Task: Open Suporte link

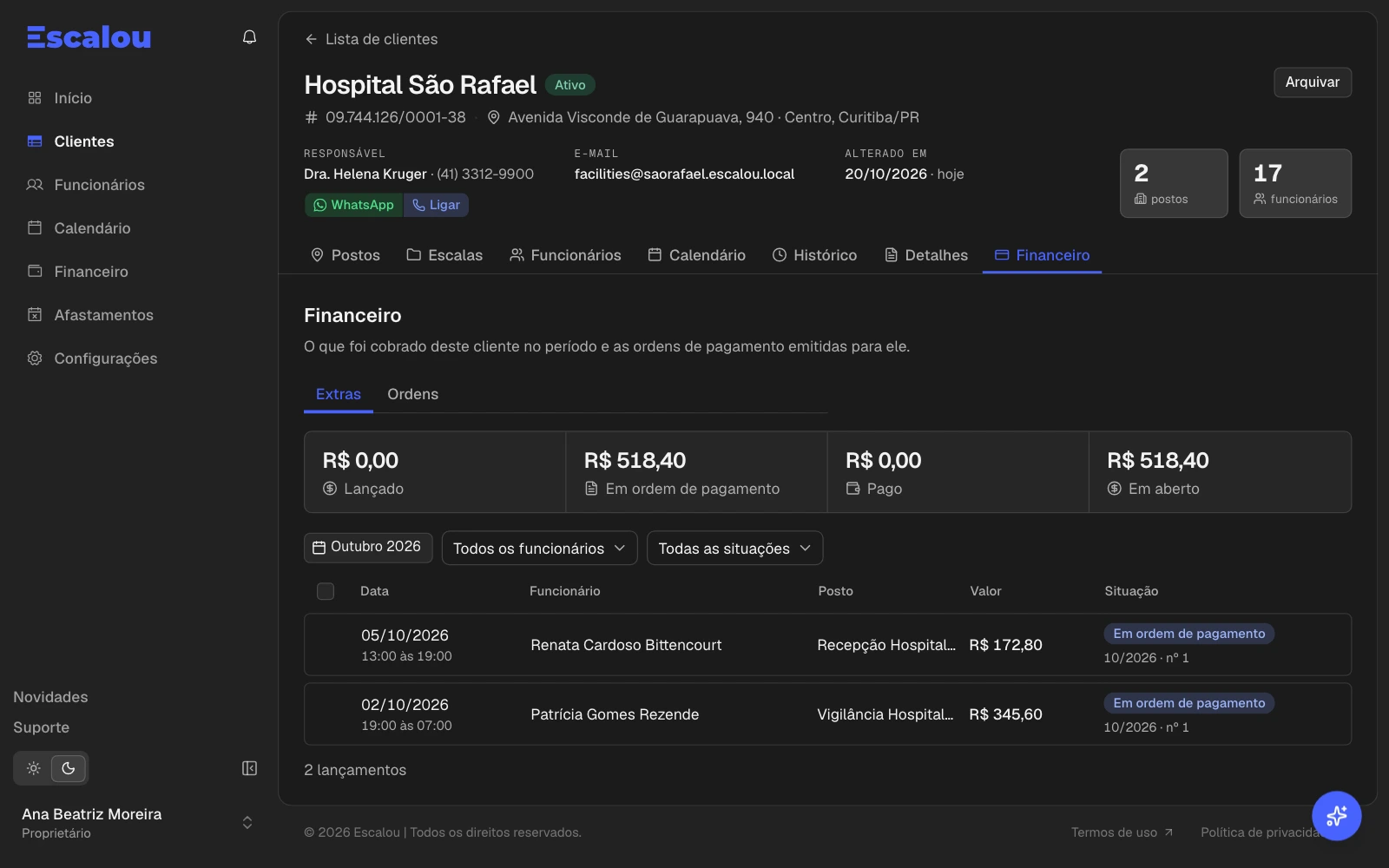Action: 41,727
